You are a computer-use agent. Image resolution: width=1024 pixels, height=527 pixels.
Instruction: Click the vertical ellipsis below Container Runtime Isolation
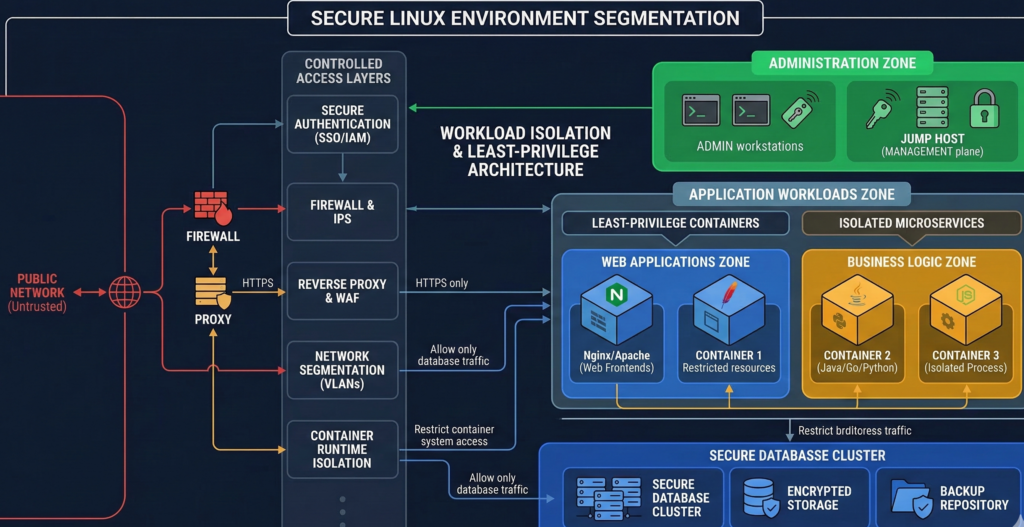[x=342, y=508]
